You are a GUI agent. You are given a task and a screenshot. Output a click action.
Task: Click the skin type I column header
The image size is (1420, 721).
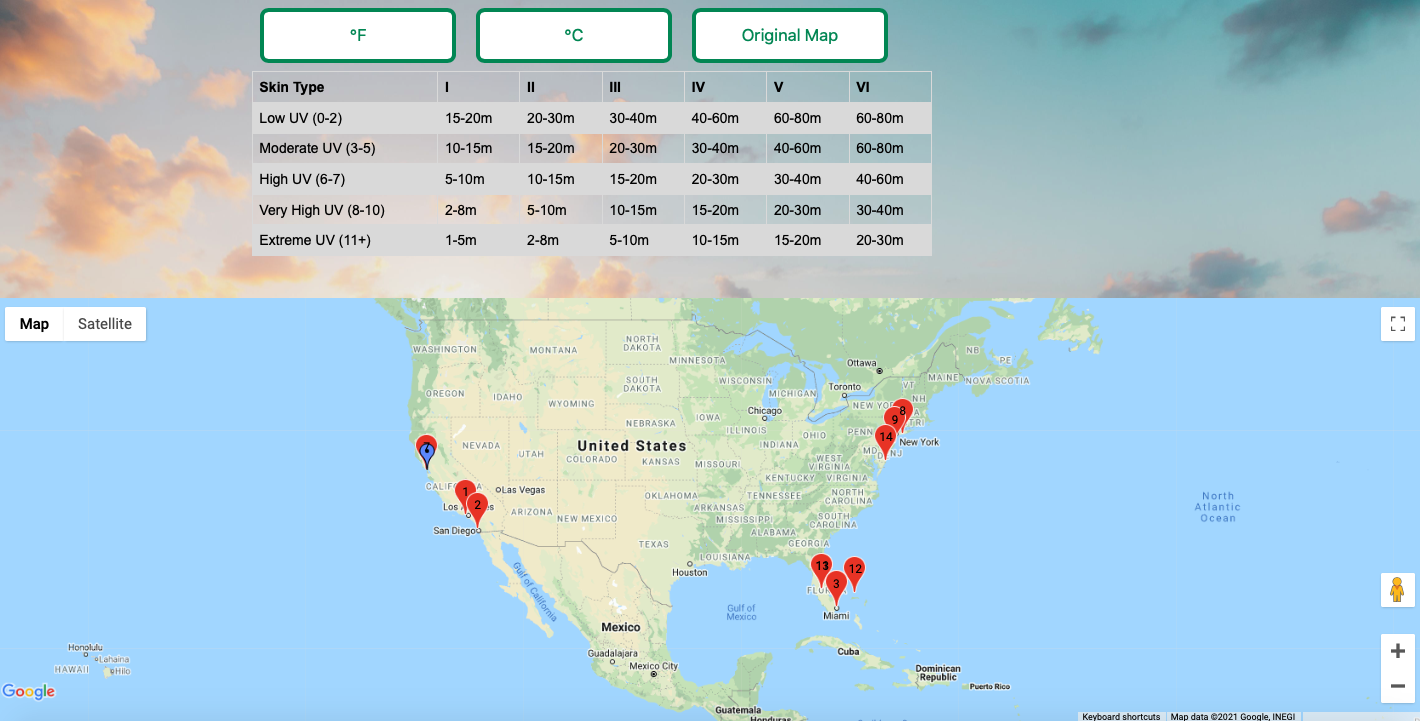(x=478, y=87)
